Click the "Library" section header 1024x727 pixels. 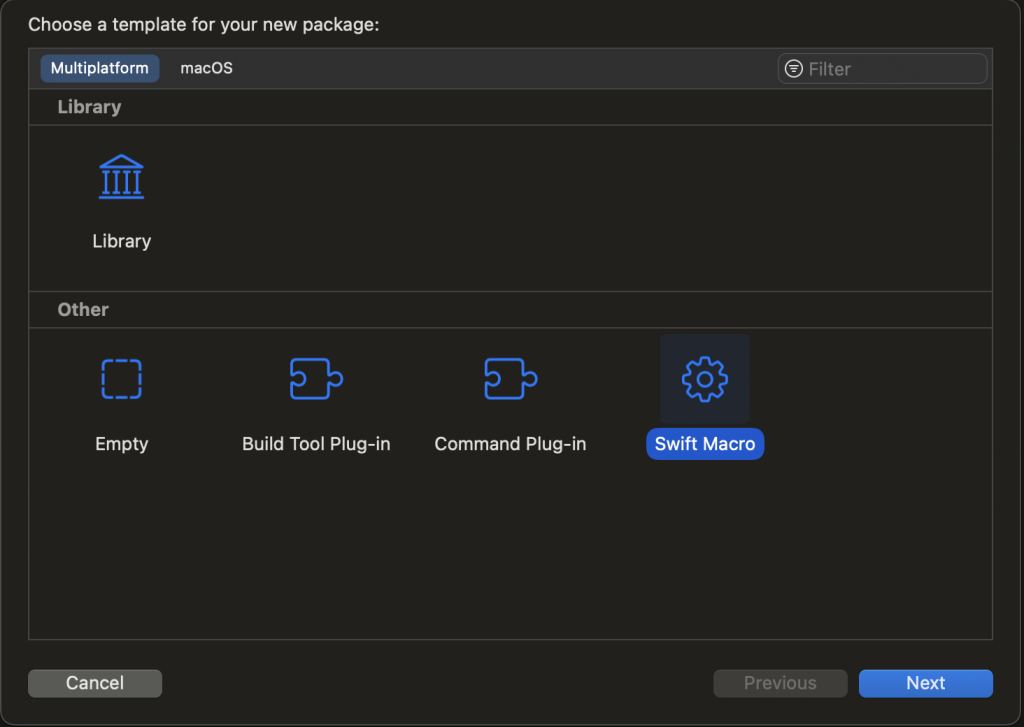89,107
